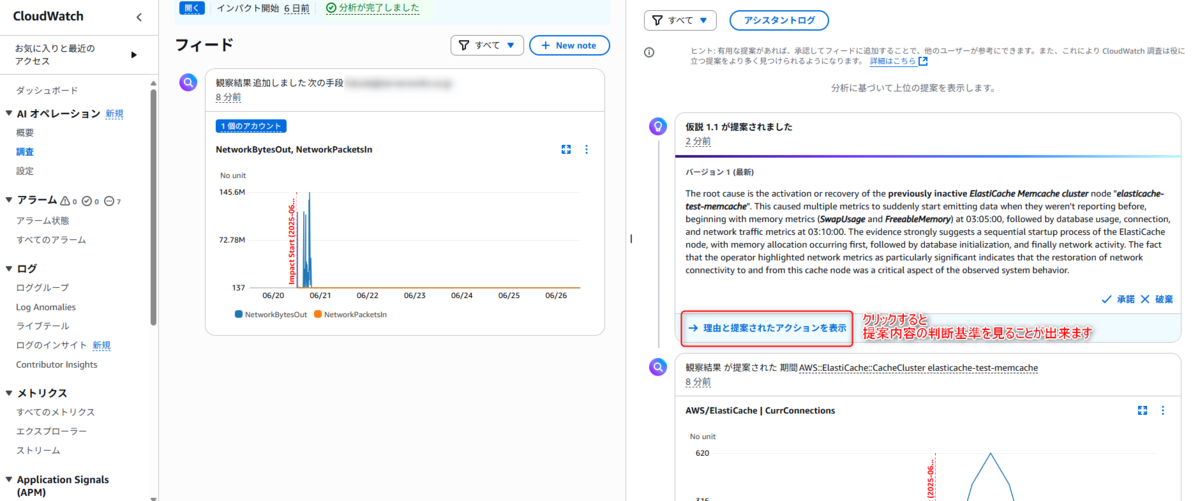The image size is (1200, 501).
Task: Open ロググループ in sidebar
Action: [43, 288]
